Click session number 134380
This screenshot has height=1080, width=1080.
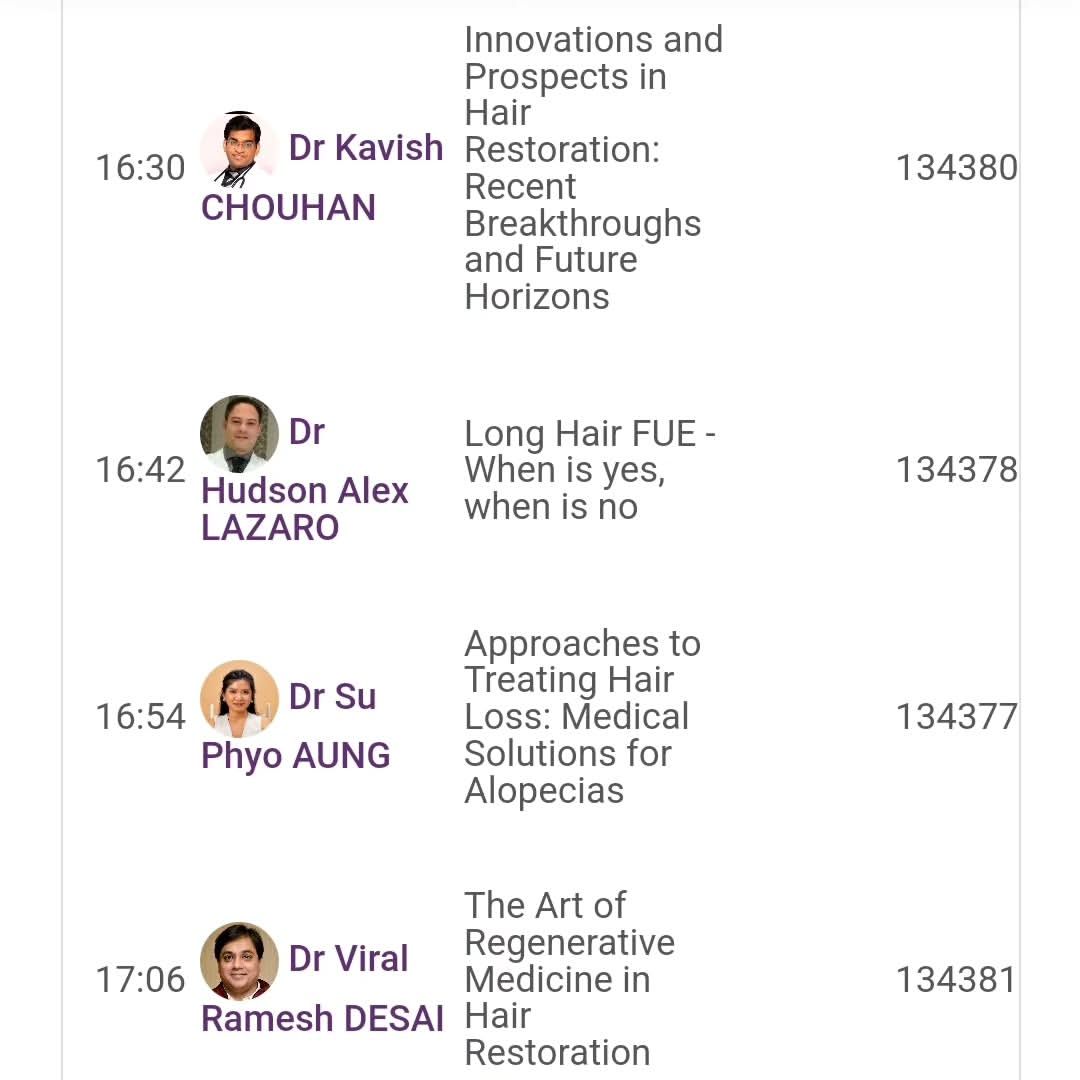click(956, 168)
